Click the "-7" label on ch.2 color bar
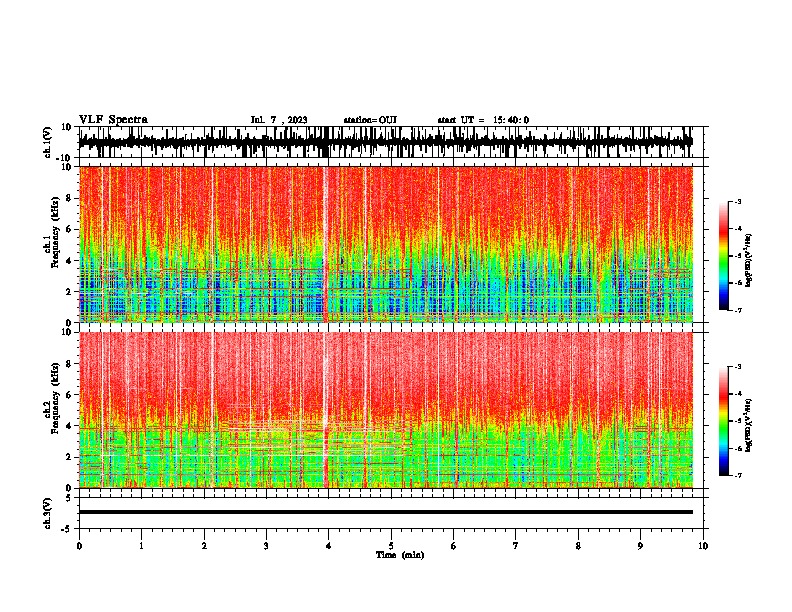 (x=737, y=475)
